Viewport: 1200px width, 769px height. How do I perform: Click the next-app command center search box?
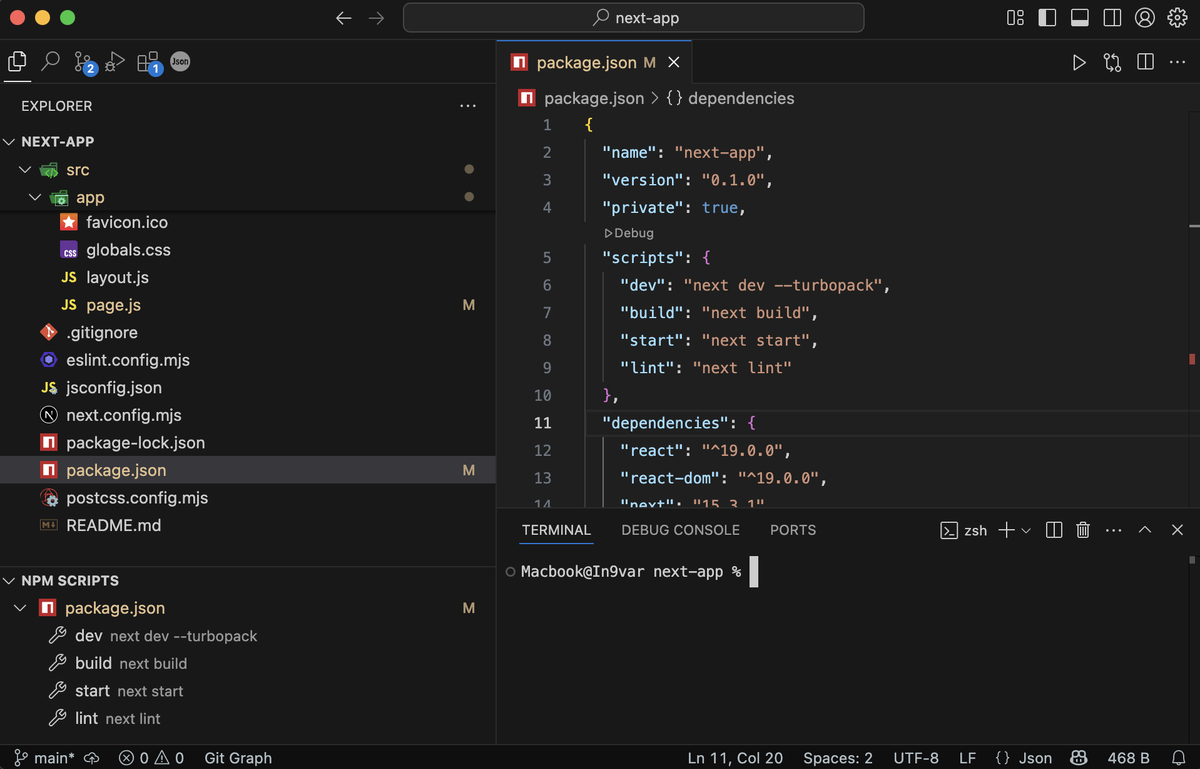click(634, 18)
